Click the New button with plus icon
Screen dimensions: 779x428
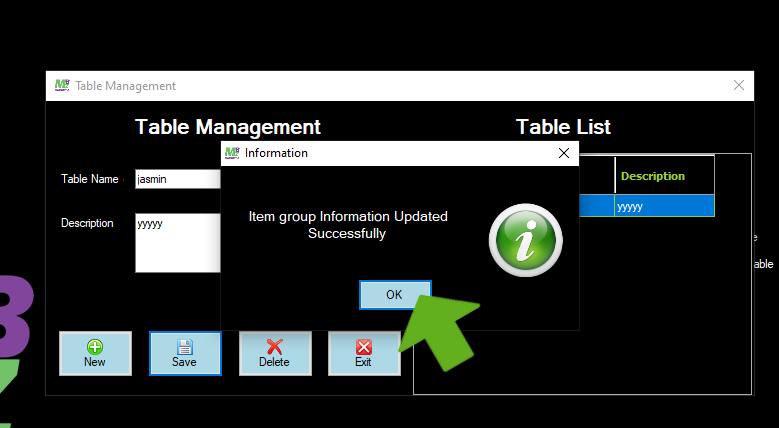point(95,353)
